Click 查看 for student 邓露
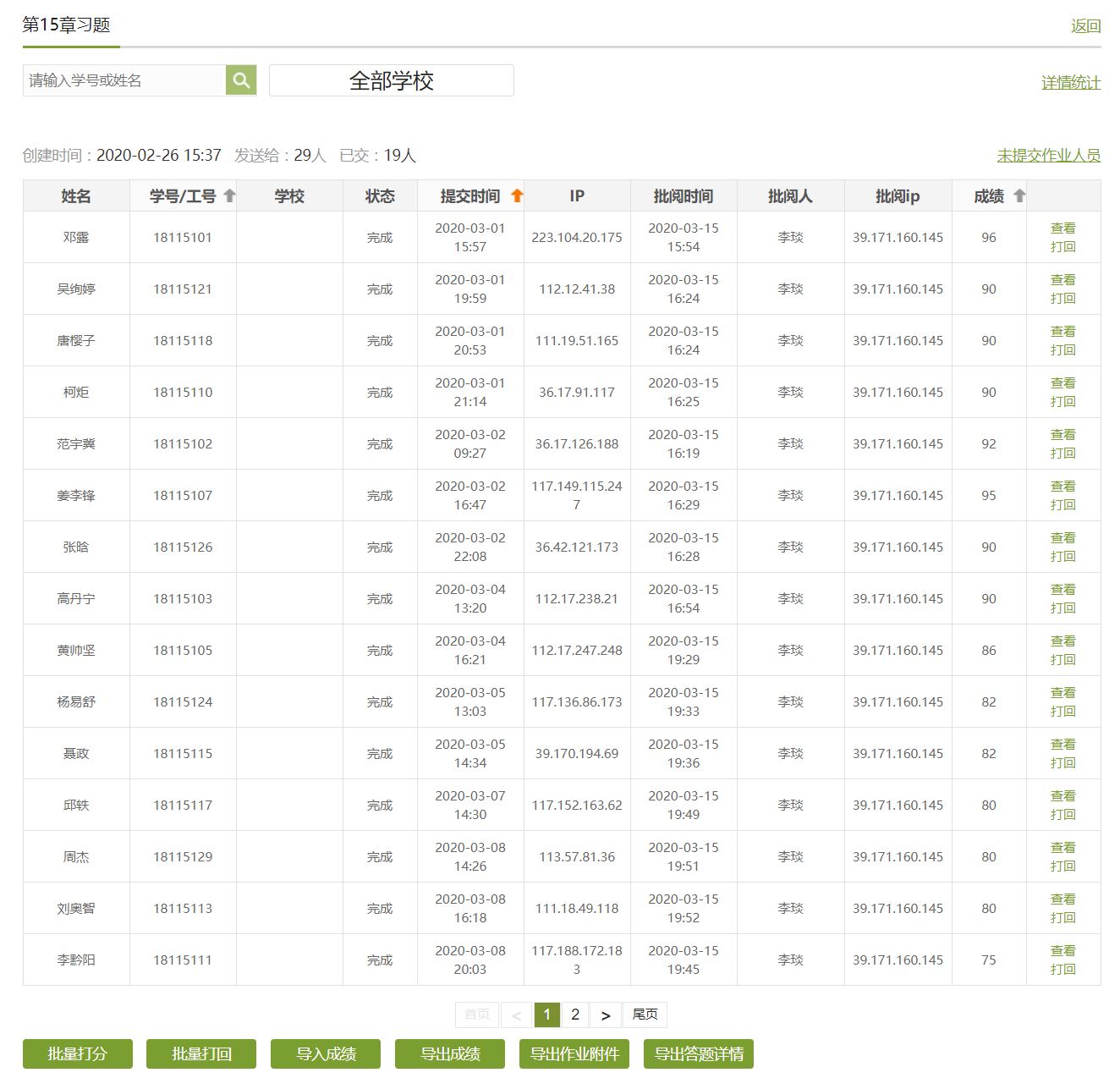Viewport: 1120px width, 1089px height. pos(1062,228)
